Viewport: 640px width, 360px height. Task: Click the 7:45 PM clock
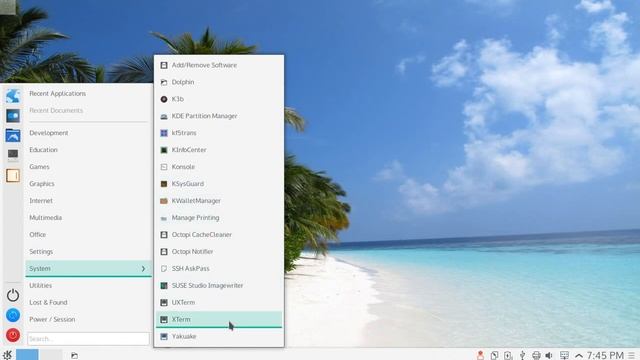605,355
